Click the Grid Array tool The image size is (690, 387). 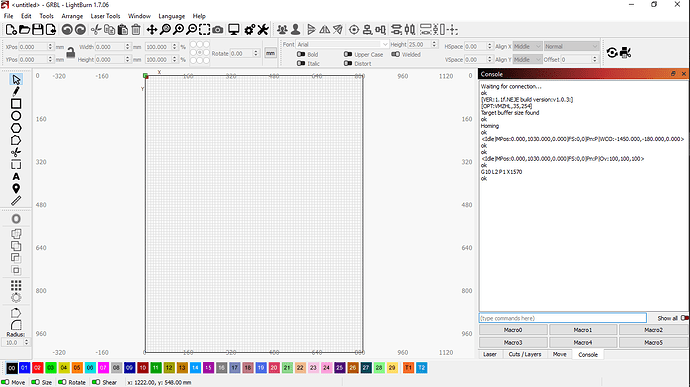pyautogui.click(x=16, y=285)
